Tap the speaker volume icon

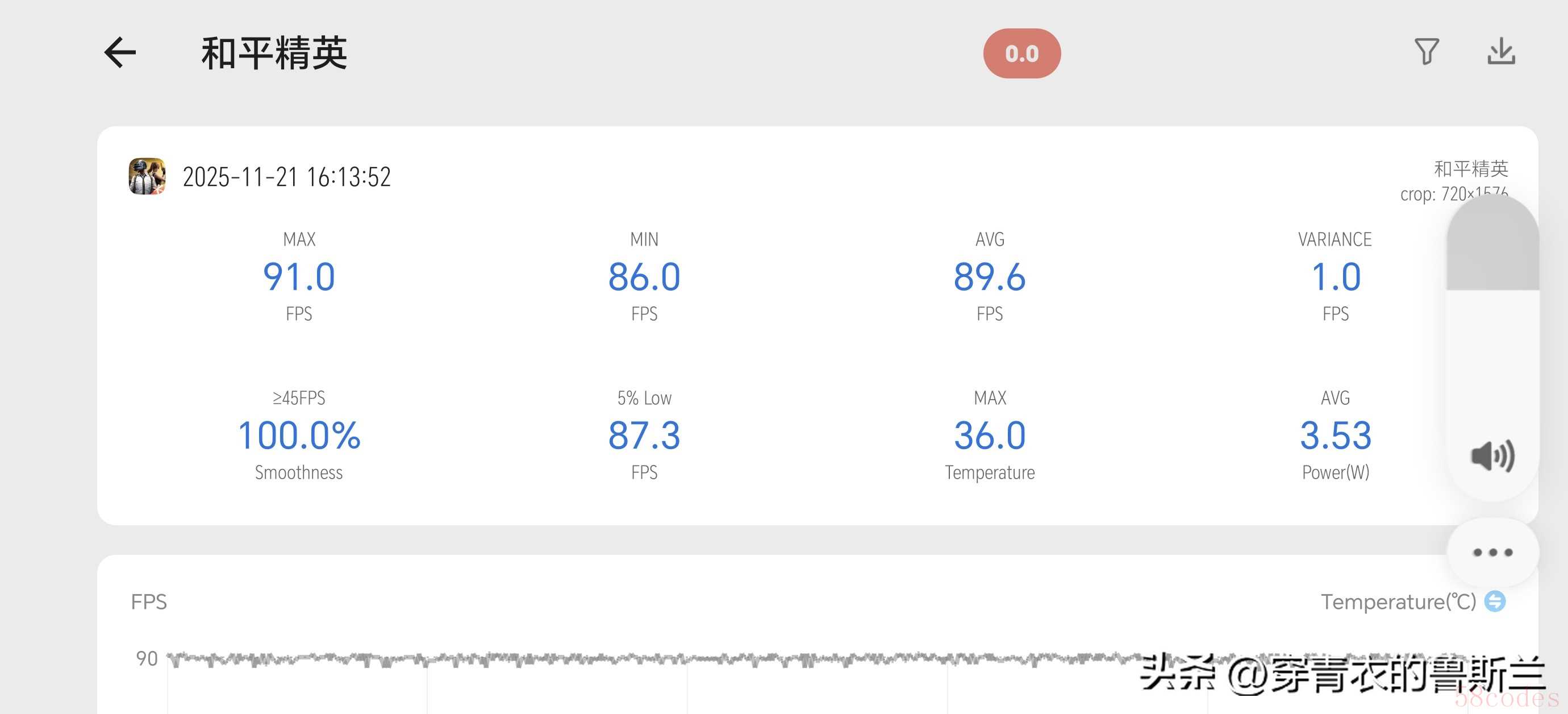click(1492, 456)
